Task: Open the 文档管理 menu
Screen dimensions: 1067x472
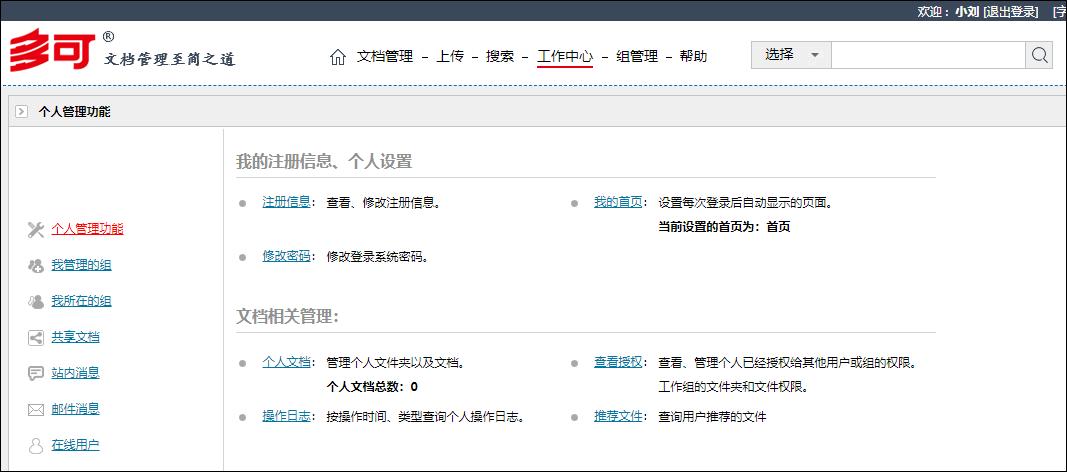Action: click(385, 56)
